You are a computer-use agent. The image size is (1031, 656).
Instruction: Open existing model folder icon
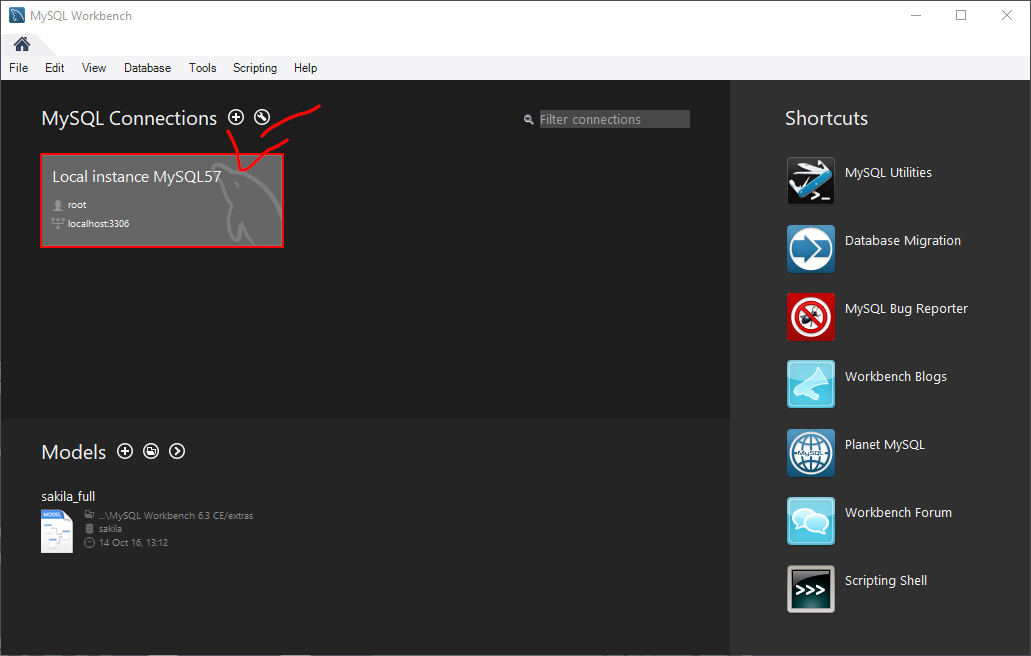click(151, 451)
